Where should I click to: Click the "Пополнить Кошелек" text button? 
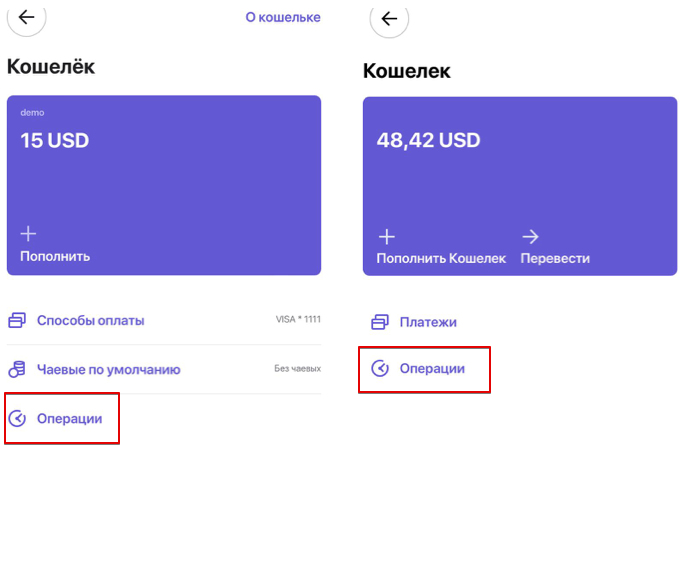441,259
